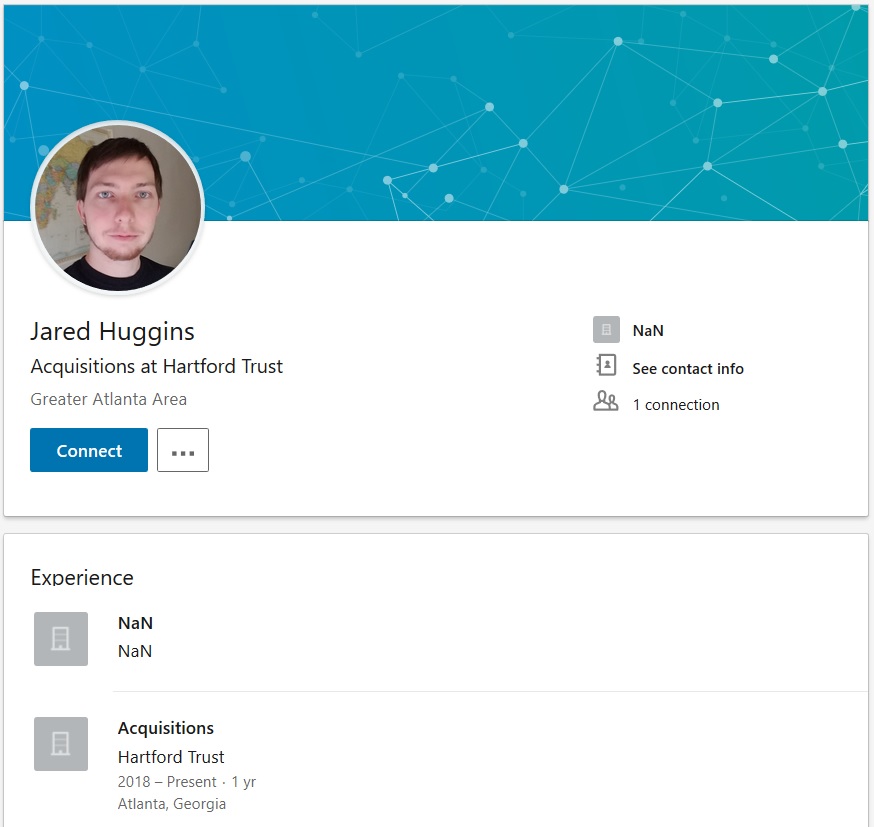Click the contact book icon
The height and width of the screenshot is (827, 874).
pyautogui.click(x=606, y=366)
